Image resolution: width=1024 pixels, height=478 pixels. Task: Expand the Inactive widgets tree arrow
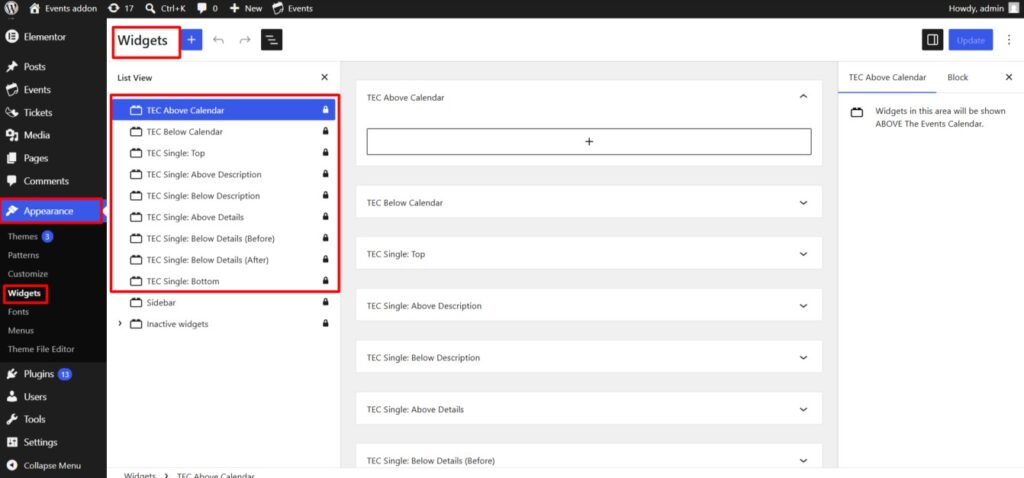[120, 323]
